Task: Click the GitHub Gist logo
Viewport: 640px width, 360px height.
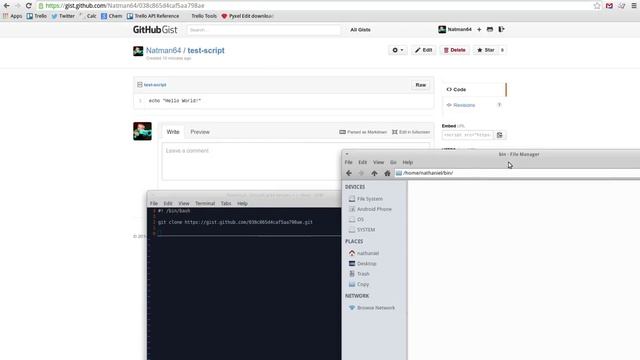Action: coord(155,30)
